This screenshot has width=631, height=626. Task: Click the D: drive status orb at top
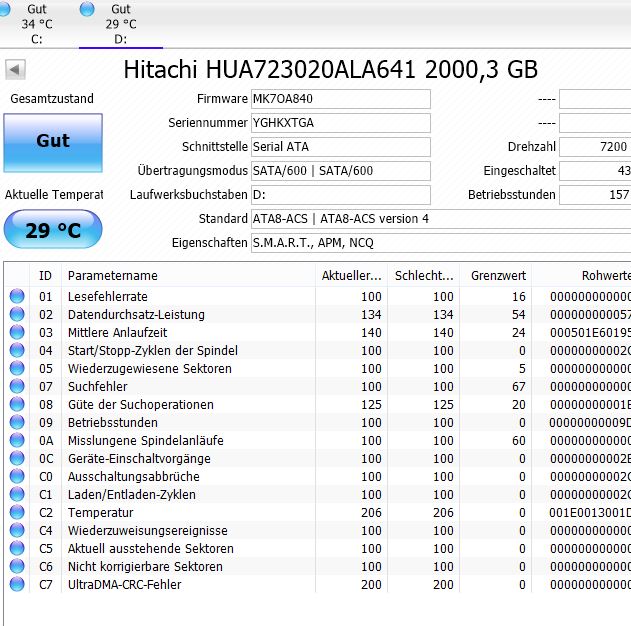[87, 9]
